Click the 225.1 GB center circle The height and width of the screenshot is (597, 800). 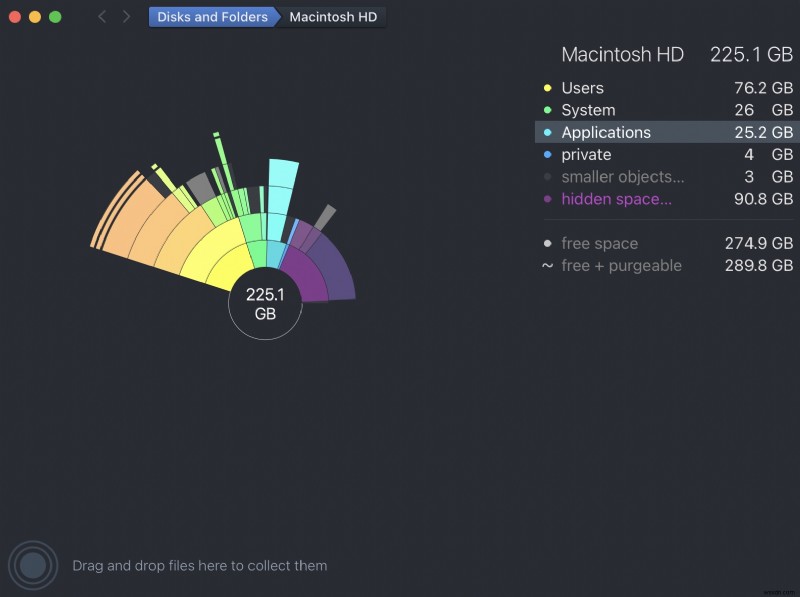[265, 303]
